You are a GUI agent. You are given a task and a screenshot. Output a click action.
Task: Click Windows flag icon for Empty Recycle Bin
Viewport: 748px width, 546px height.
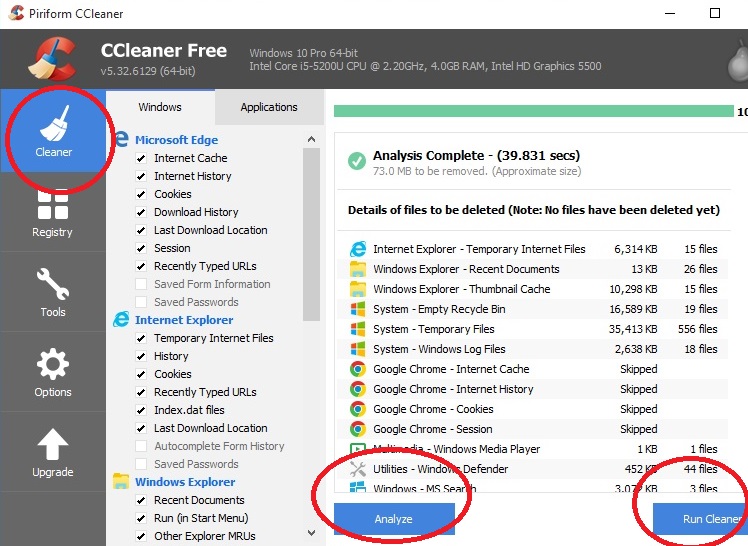pyautogui.click(x=358, y=309)
